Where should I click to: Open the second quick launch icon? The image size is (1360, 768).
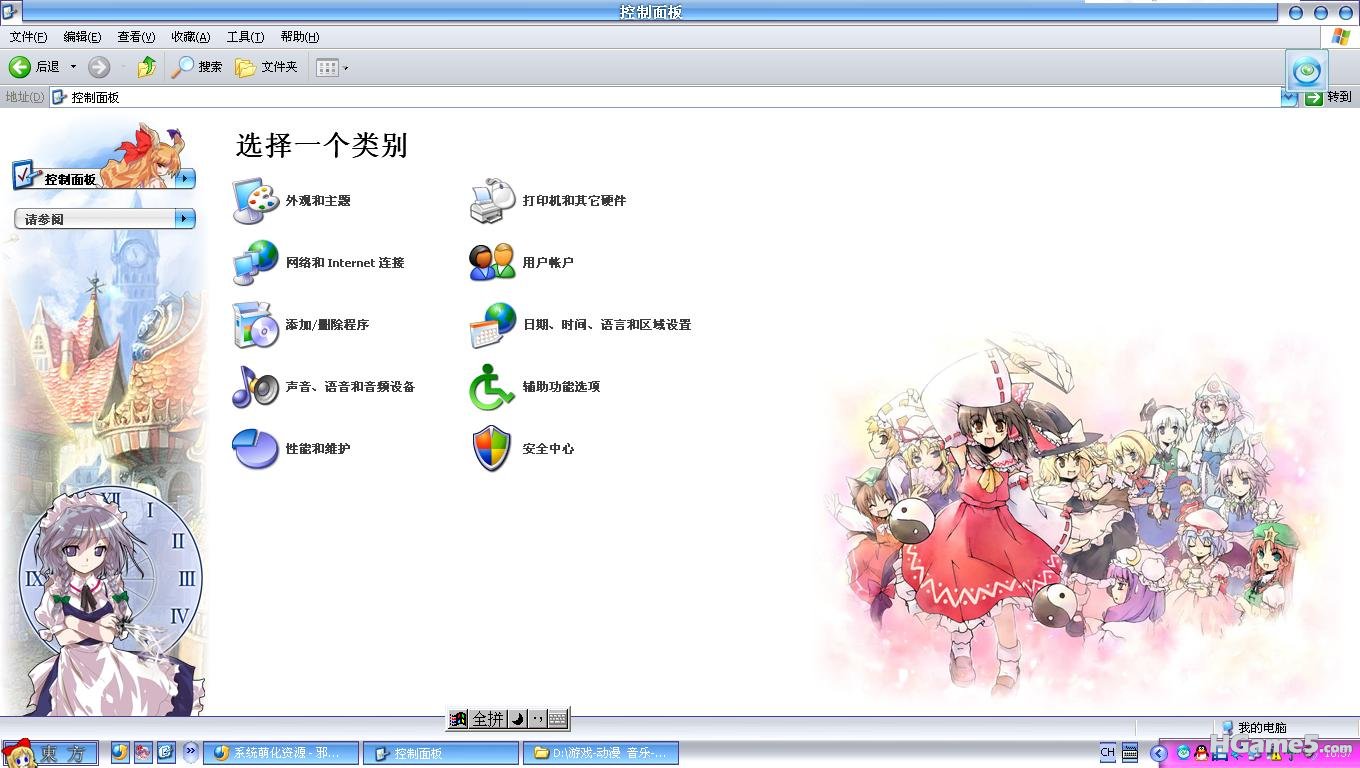pos(143,752)
